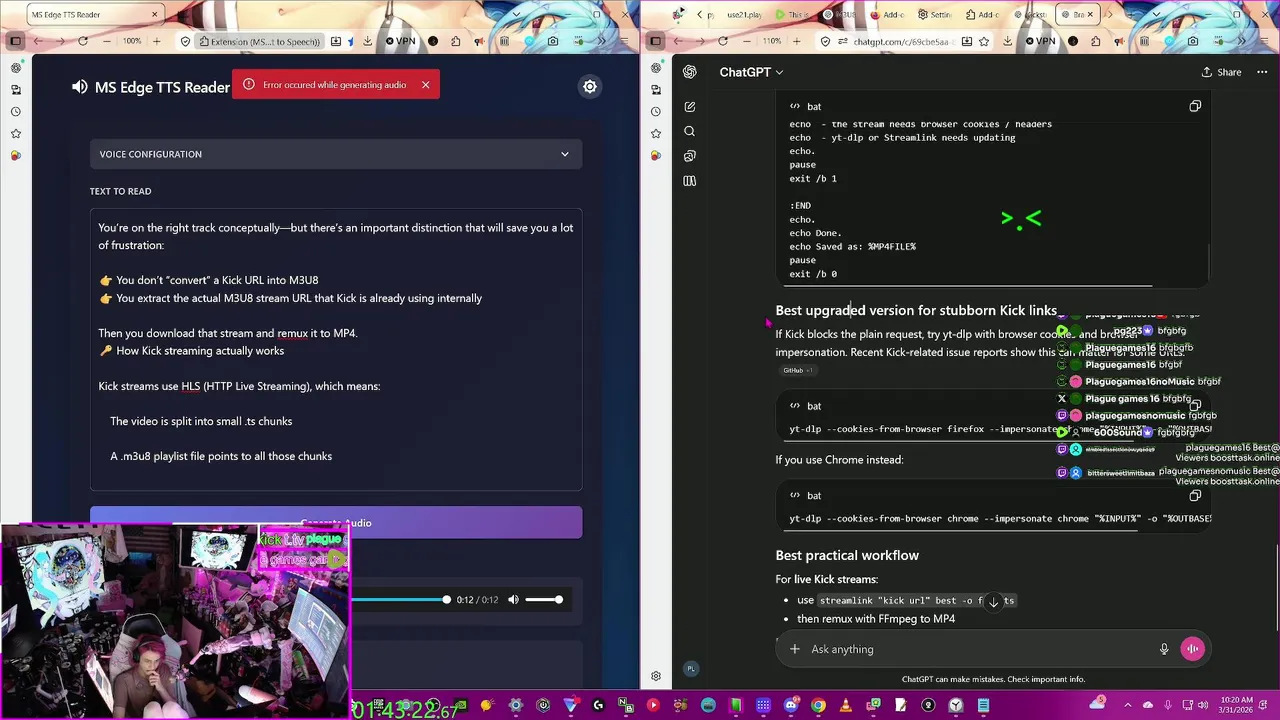Zoom out in the TTS Reader window

[106, 41]
